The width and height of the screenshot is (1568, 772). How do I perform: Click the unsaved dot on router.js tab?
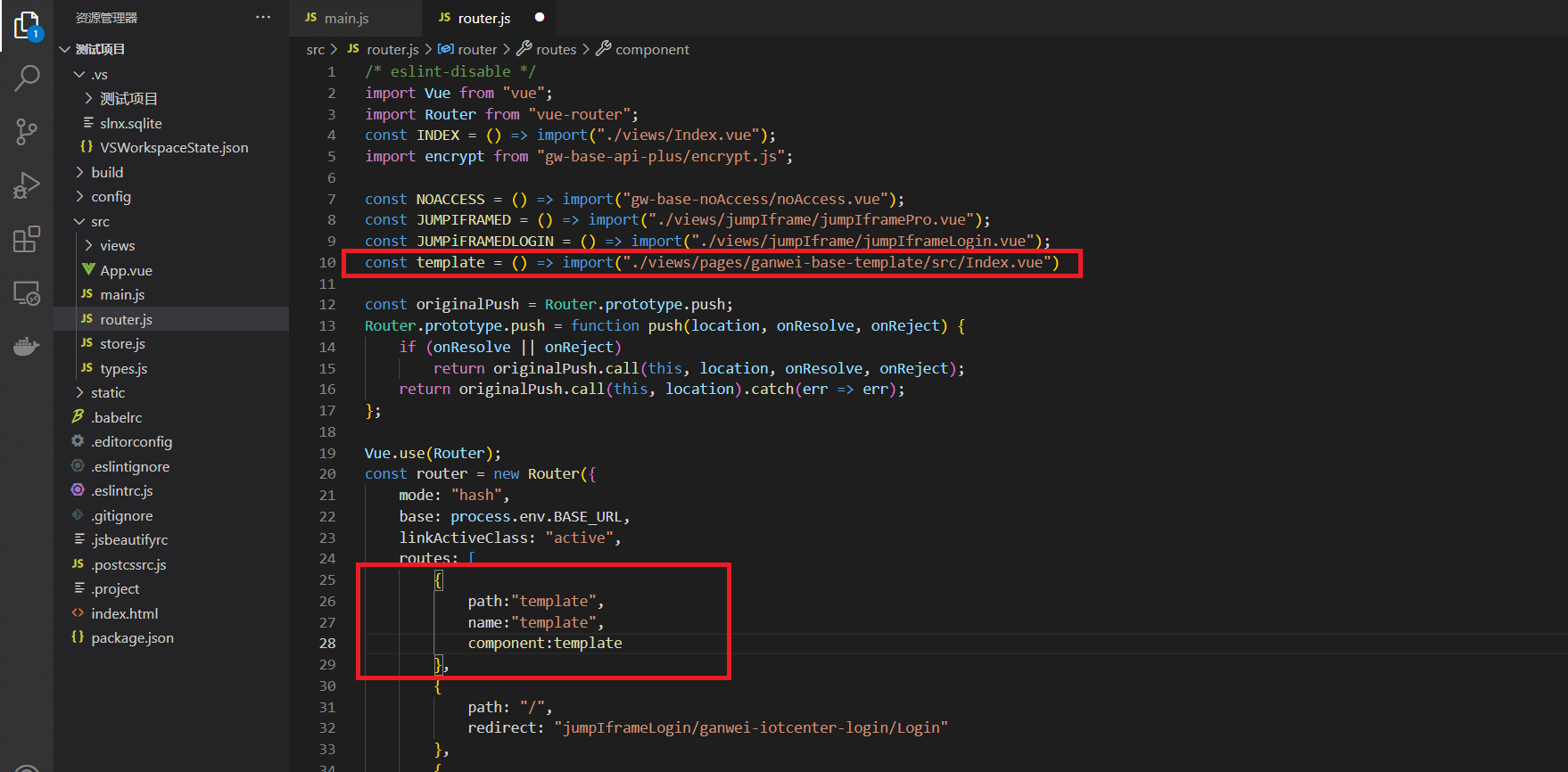pos(540,17)
